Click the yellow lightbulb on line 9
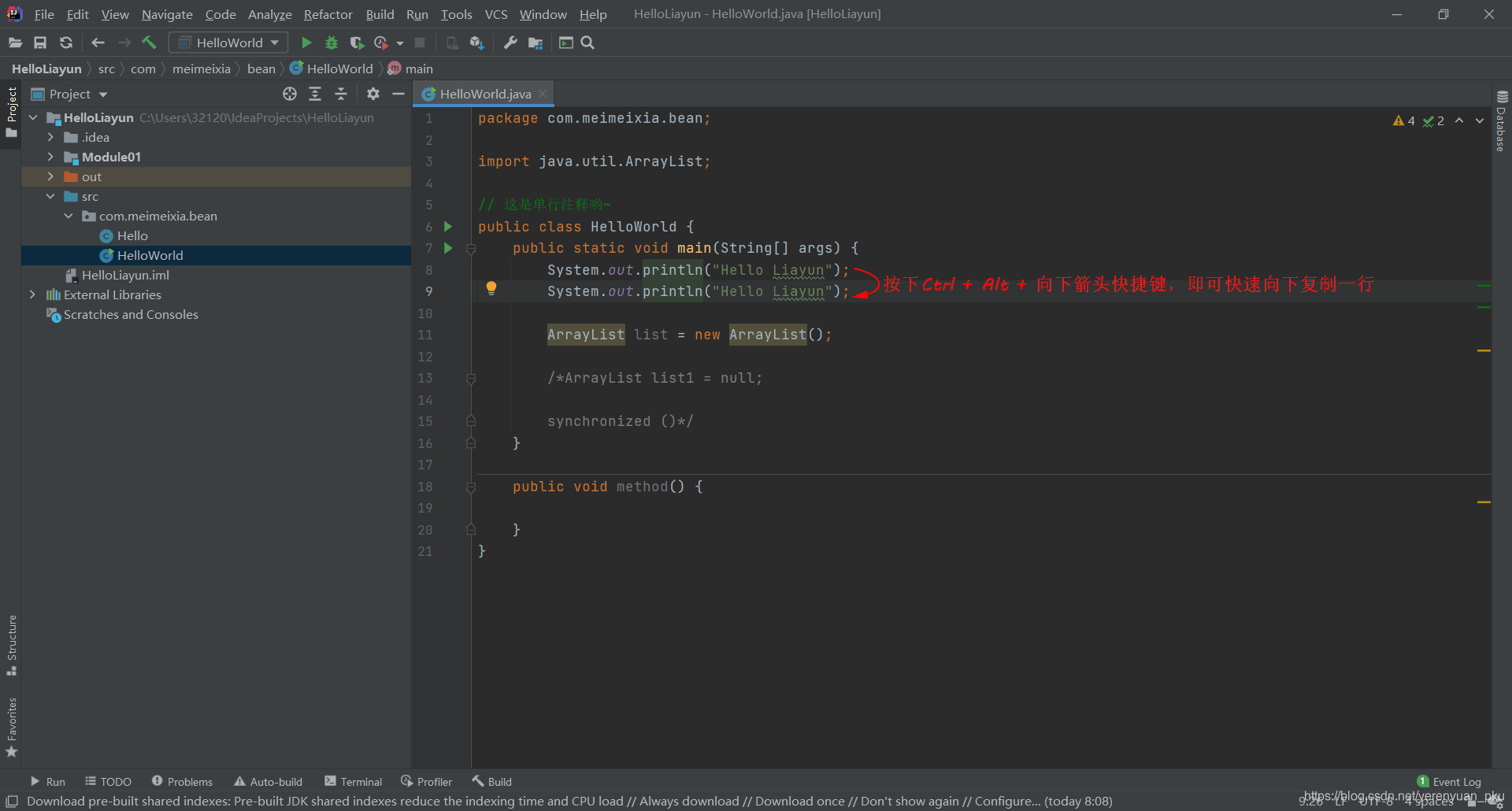Viewport: 1512px width, 811px height. [491, 288]
